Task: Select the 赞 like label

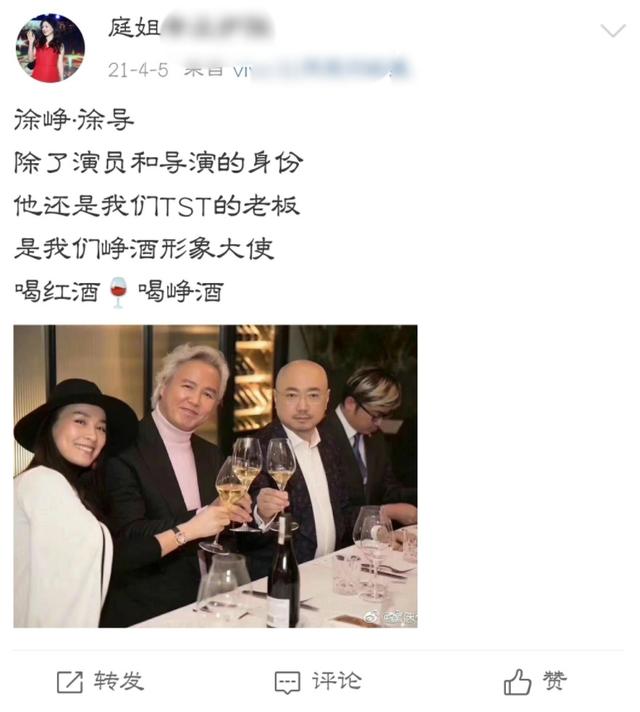Action: (x=555, y=681)
